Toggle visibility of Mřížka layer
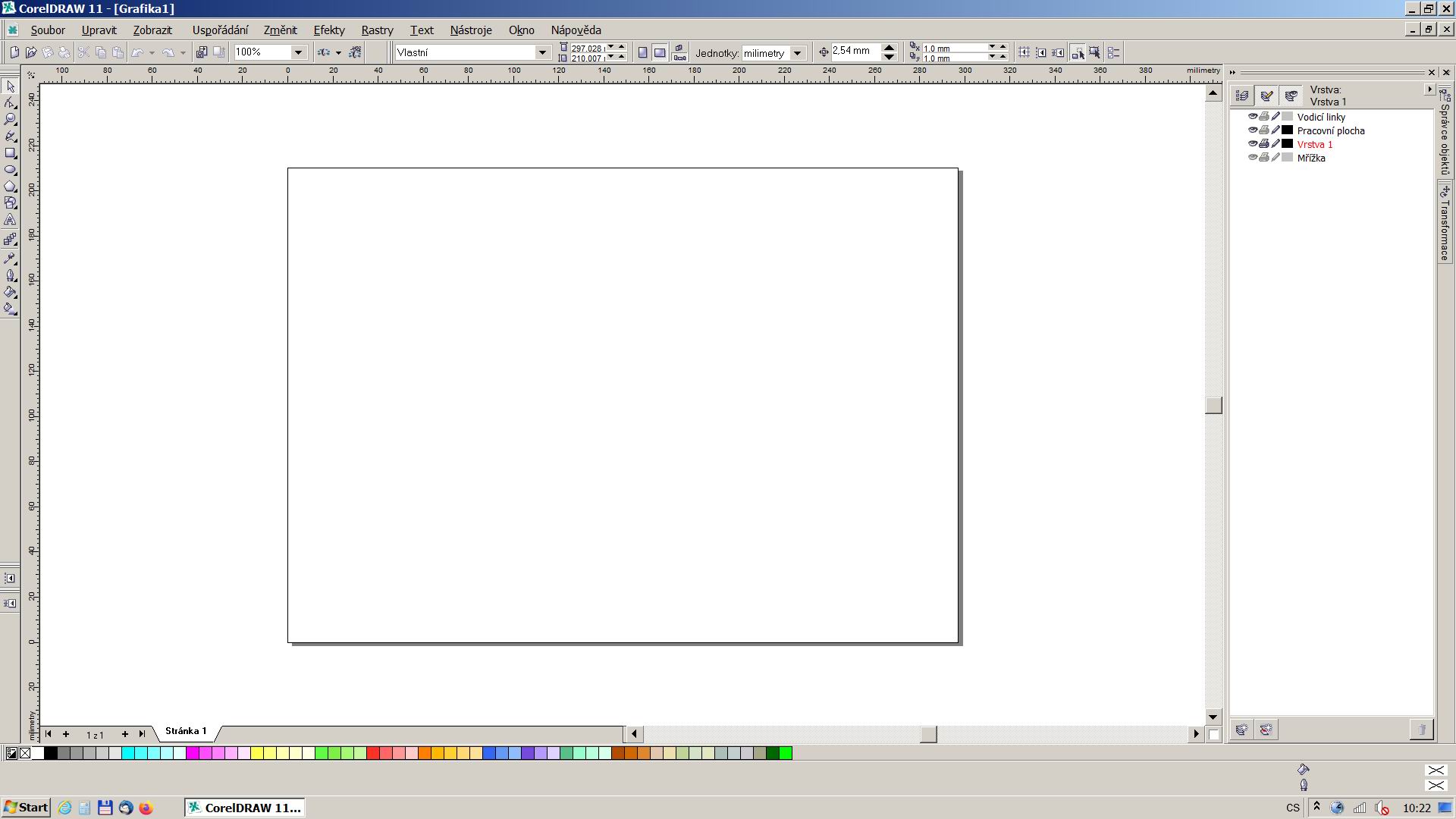The width and height of the screenshot is (1456, 819). 1253,158
